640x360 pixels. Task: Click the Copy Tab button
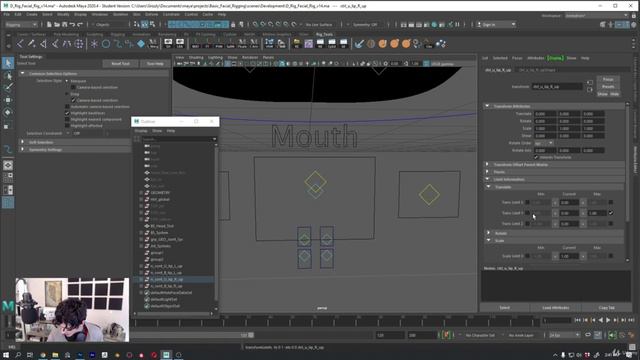point(606,308)
